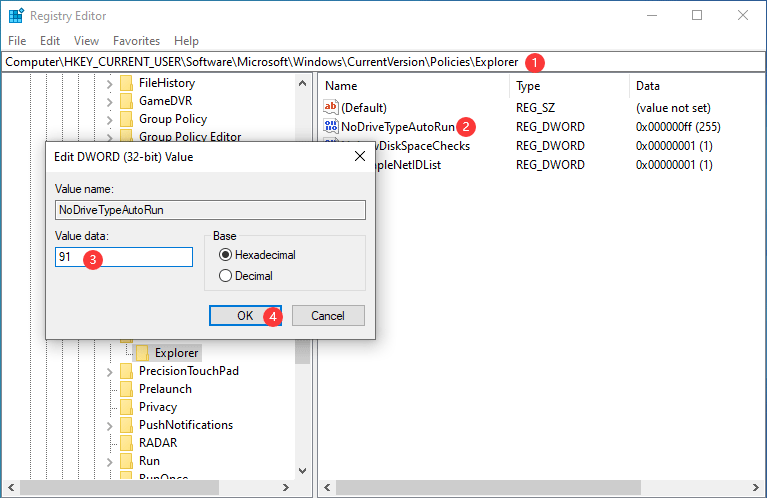Confirm the DWORD edit with OK
767x498 pixels.
[x=245, y=316]
